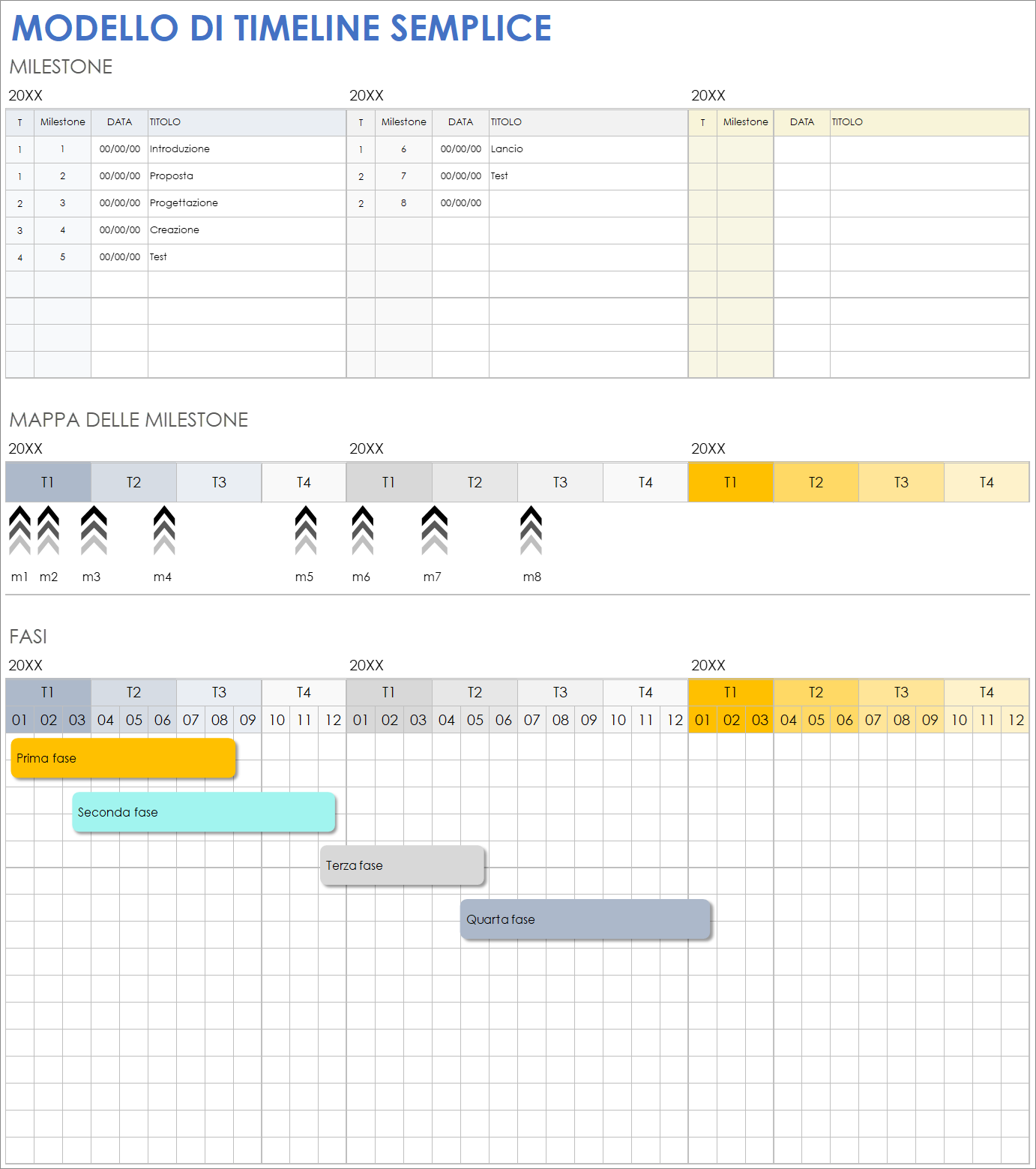The image size is (1036, 1169).
Task: Click the m2 milestone chevron marker
Action: (x=49, y=530)
